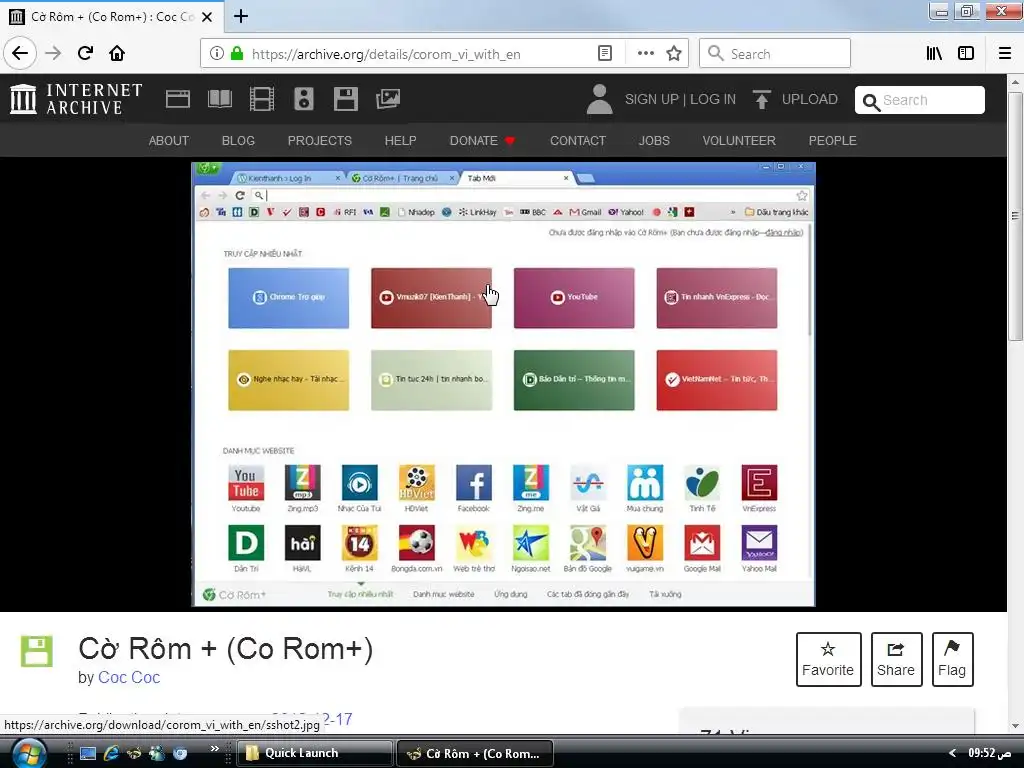The height and width of the screenshot is (768, 1024).
Task: Click the LOG IN link
Action: tap(713, 99)
